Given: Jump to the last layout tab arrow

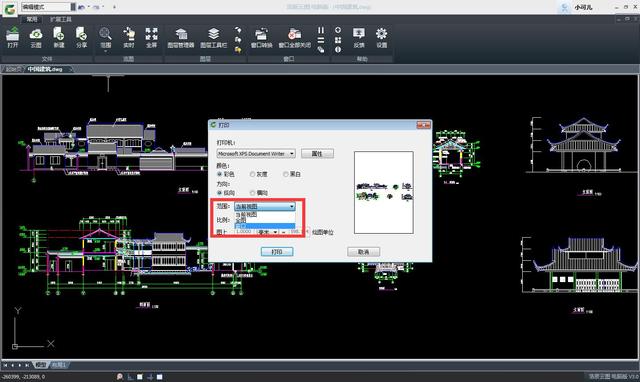Looking at the screenshot, I should point(27,365).
